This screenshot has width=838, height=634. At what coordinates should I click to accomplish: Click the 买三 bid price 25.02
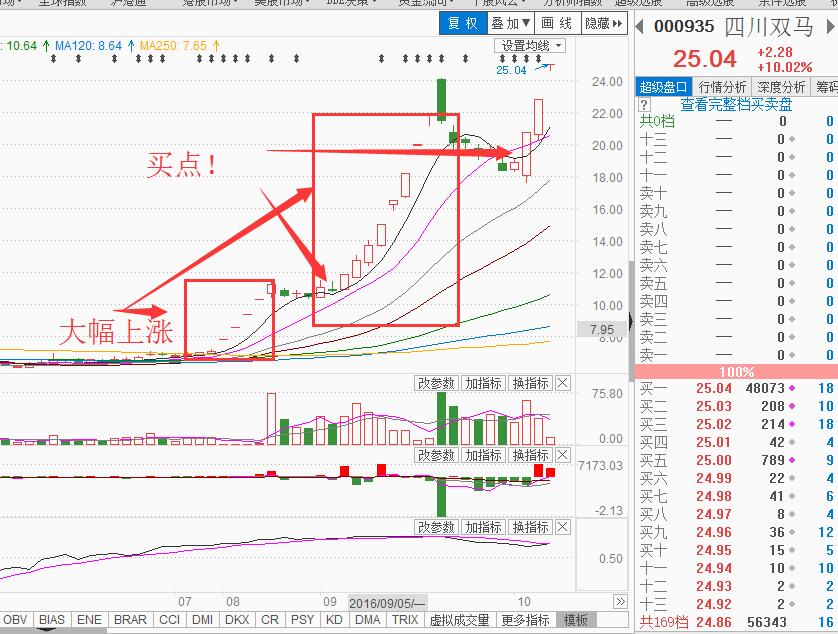713,424
